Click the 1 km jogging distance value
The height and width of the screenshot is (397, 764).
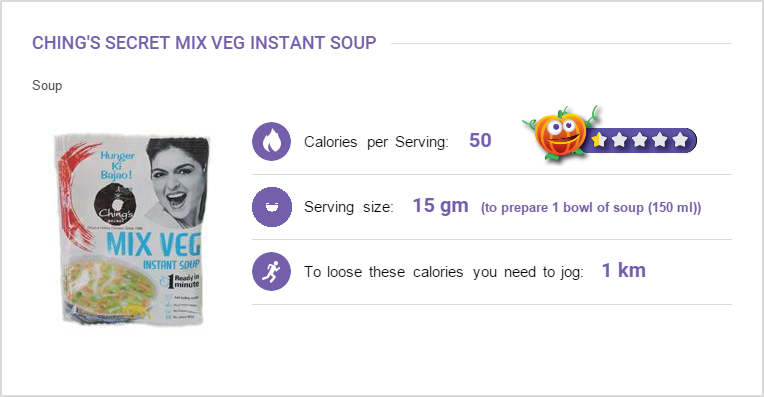(x=624, y=270)
